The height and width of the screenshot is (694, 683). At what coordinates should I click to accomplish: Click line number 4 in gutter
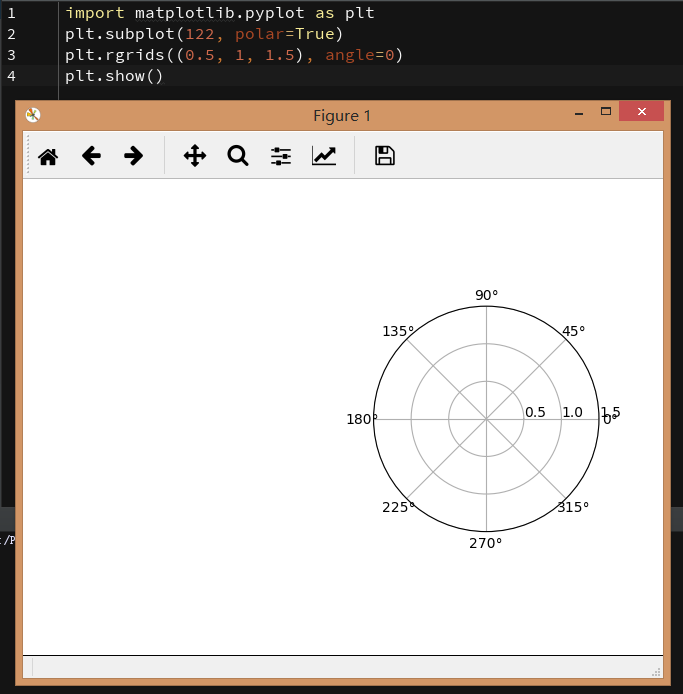tap(12, 76)
